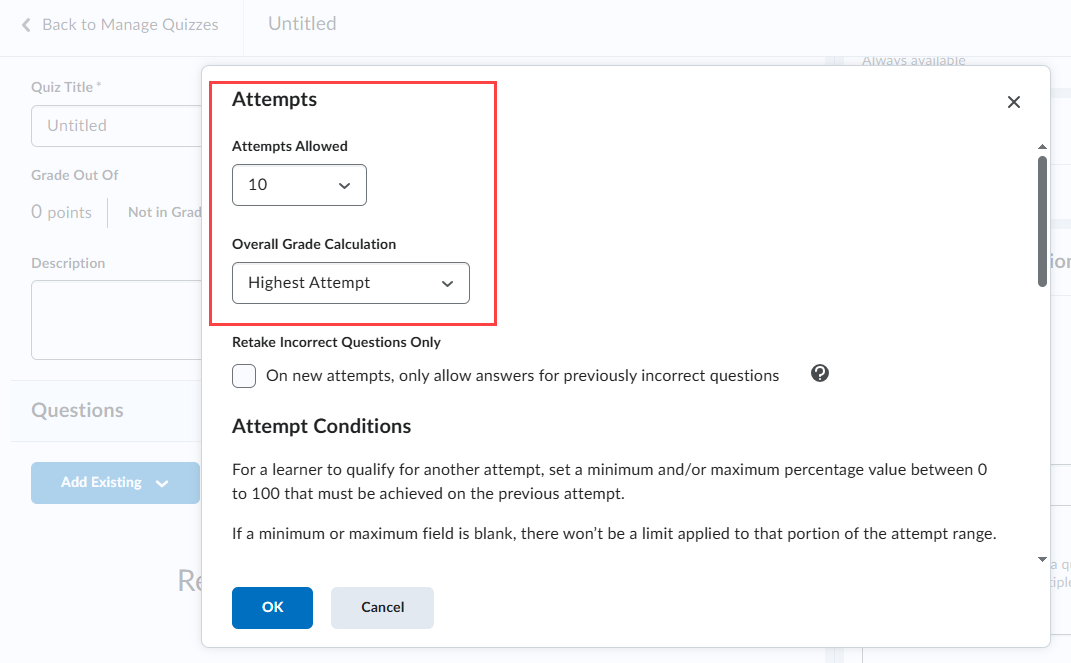Open the Attempts Allowed dropdown
The image size is (1071, 663).
(x=299, y=185)
